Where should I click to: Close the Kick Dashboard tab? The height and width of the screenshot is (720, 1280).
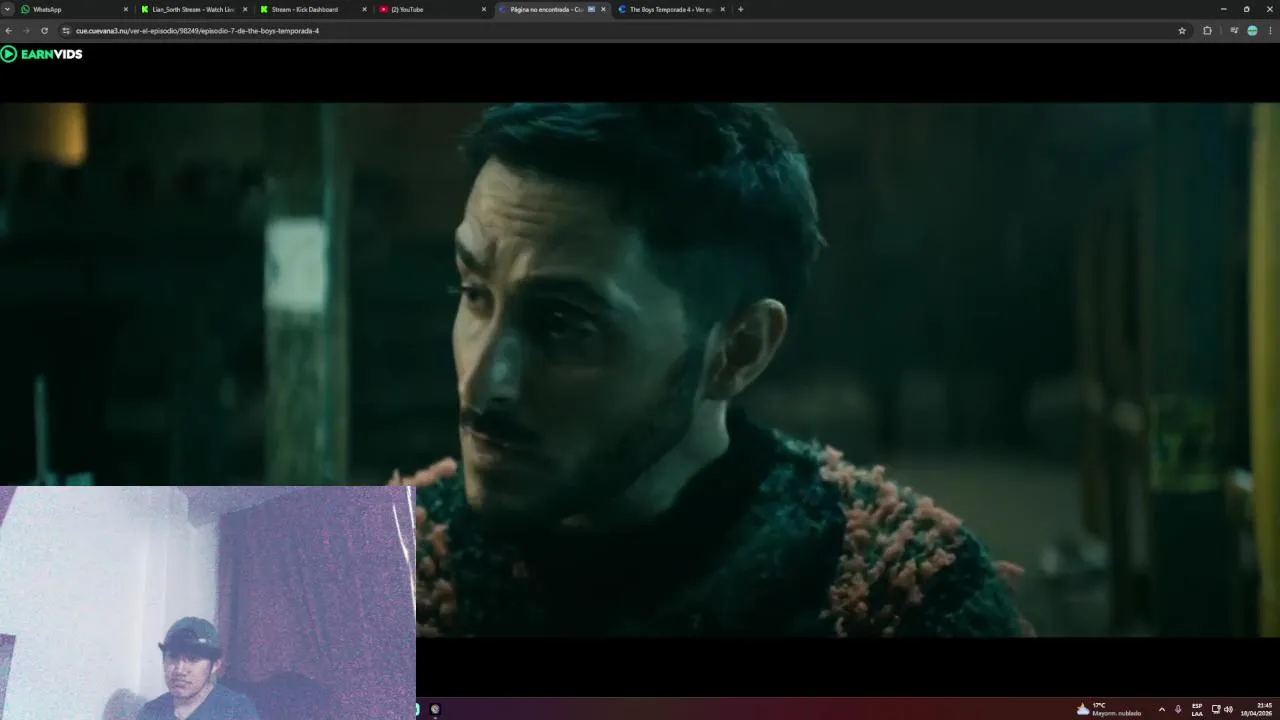point(364,9)
